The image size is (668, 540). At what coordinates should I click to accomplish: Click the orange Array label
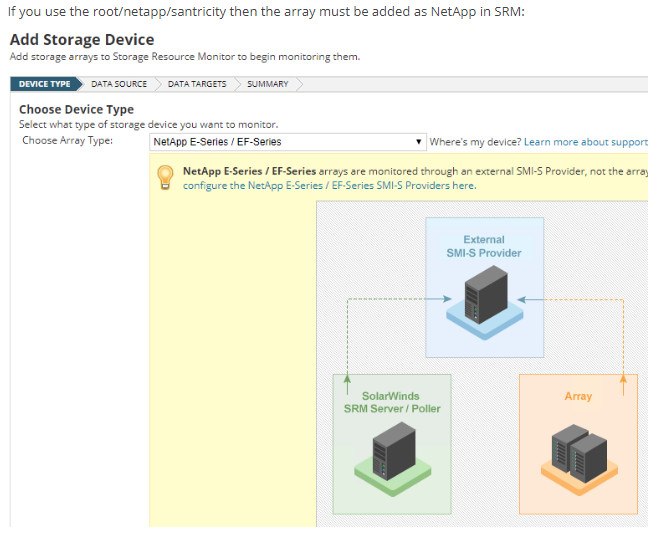[578, 396]
